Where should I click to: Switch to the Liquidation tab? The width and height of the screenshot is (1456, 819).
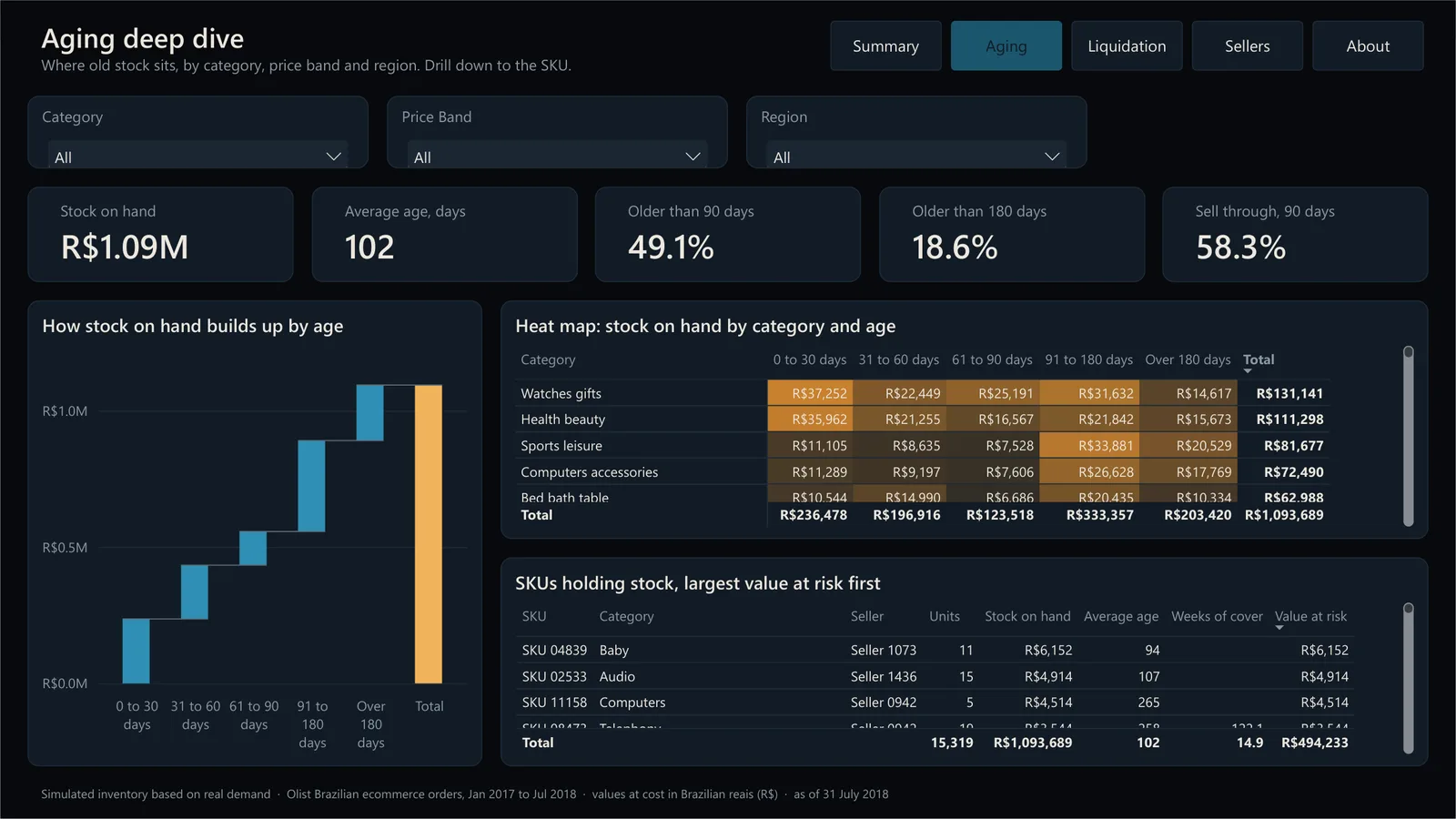1127,45
